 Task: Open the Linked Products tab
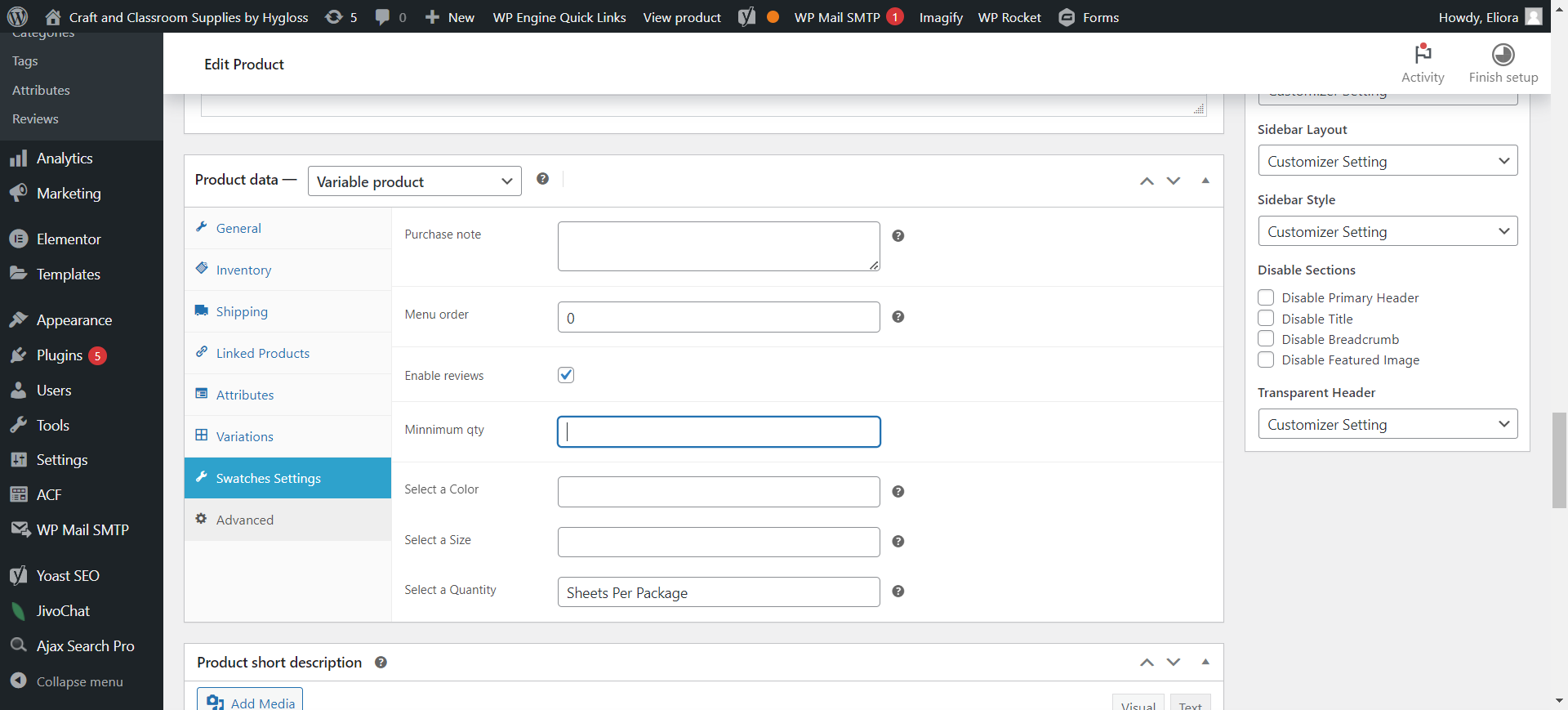(x=287, y=353)
